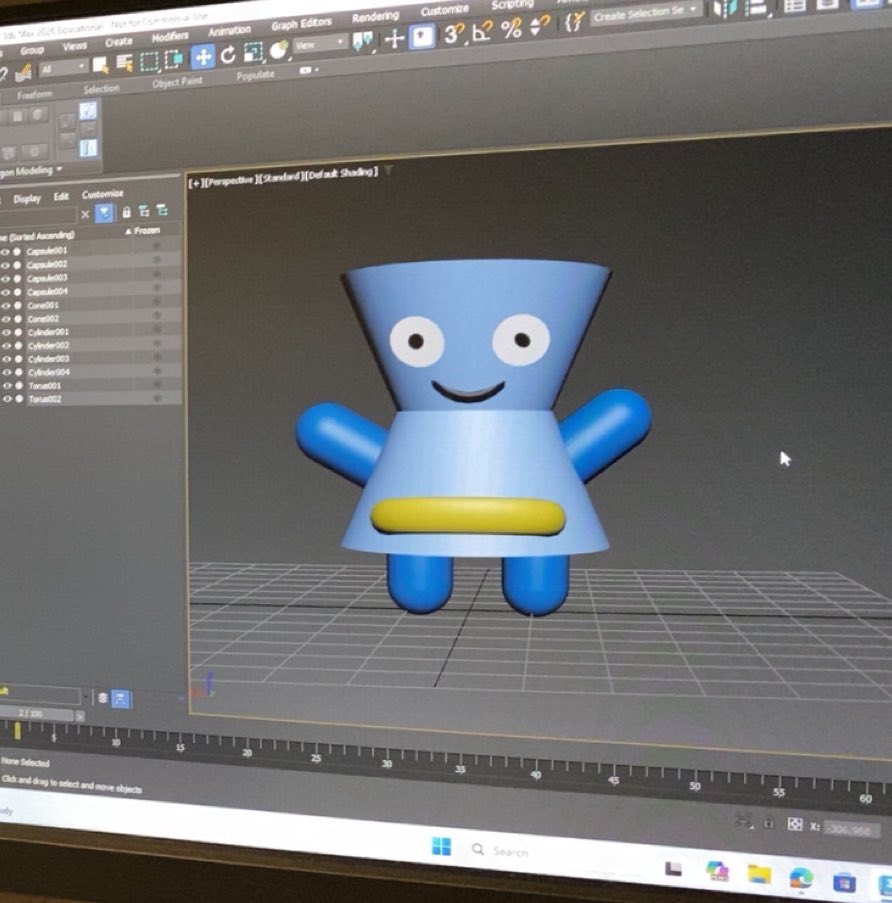Viewport: 892px width, 903px height.
Task: Clear Scene Explorer search with X
Action: click(x=85, y=214)
